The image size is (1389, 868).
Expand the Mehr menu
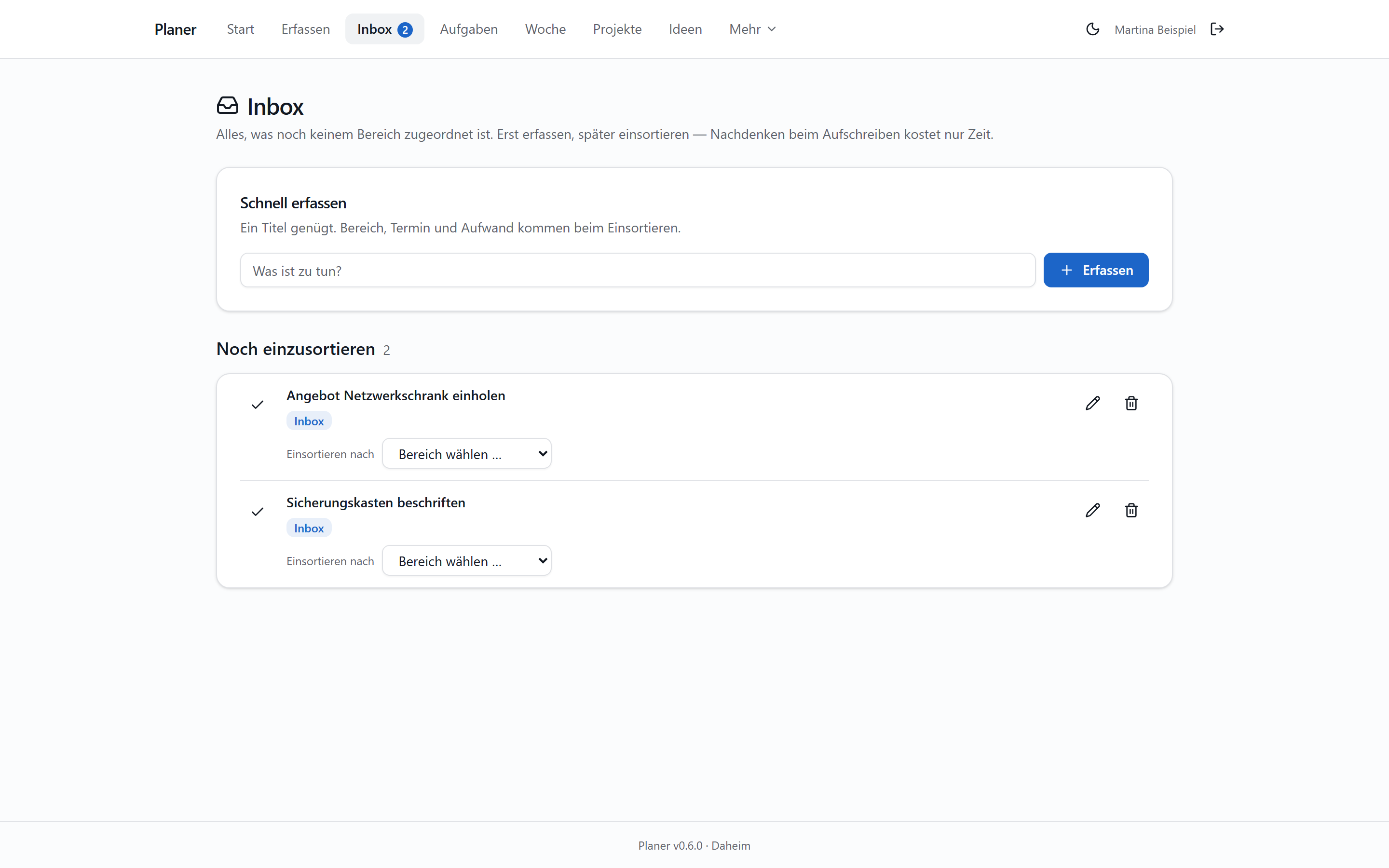tap(752, 29)
